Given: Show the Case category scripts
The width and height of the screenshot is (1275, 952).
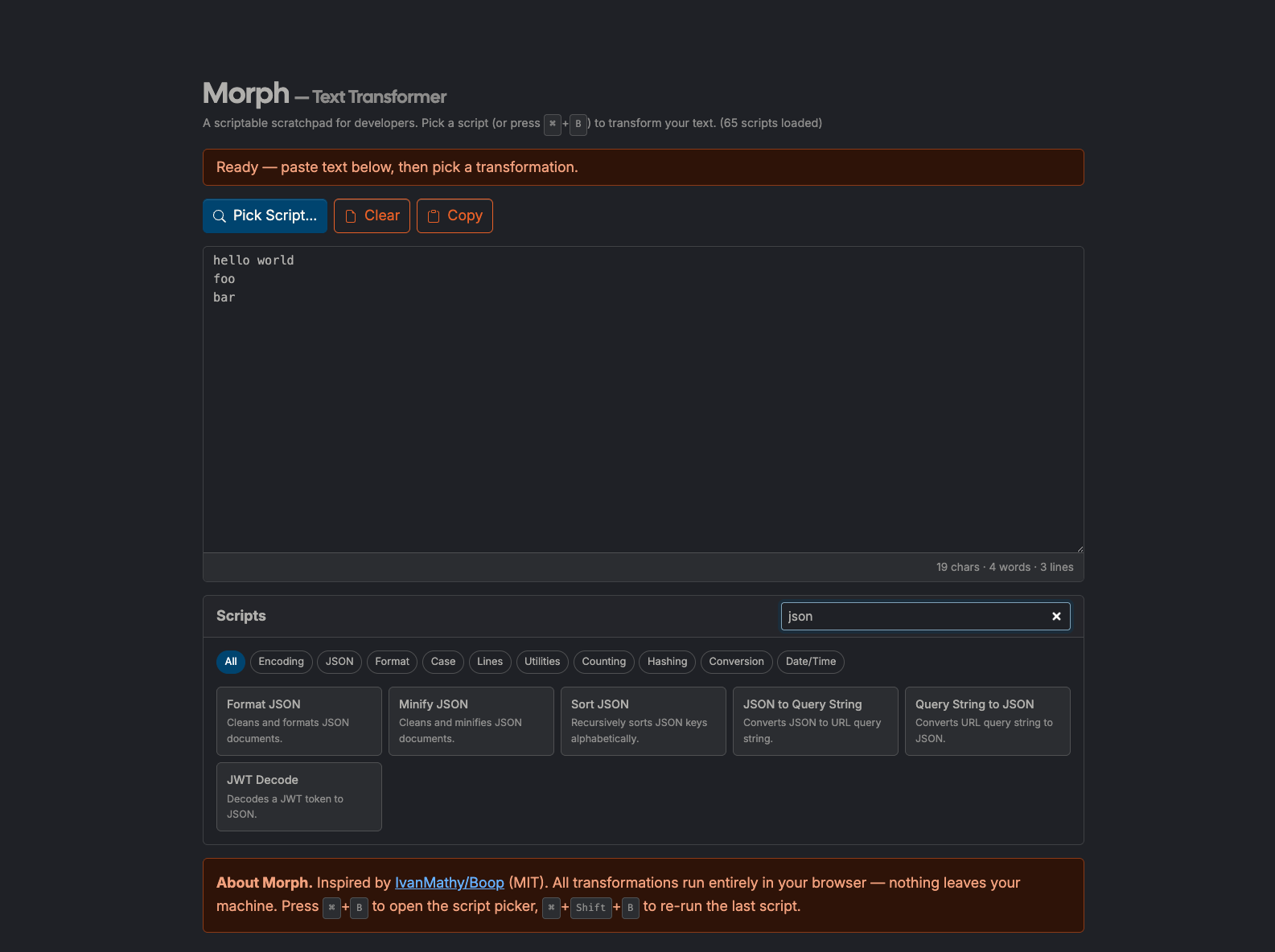Looking at the screenshot, I should (x=443, y=662).
